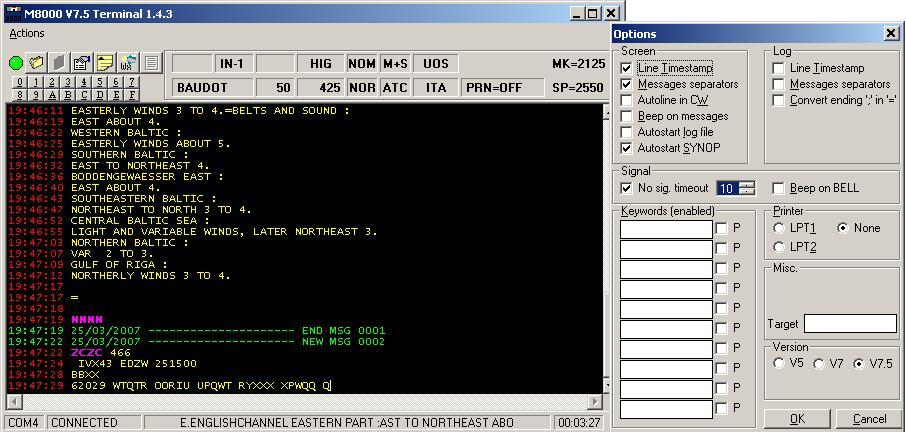906x432 pixels.
Task: Enable Log Line Timestamp checkbox
Action: pos(779,68)
